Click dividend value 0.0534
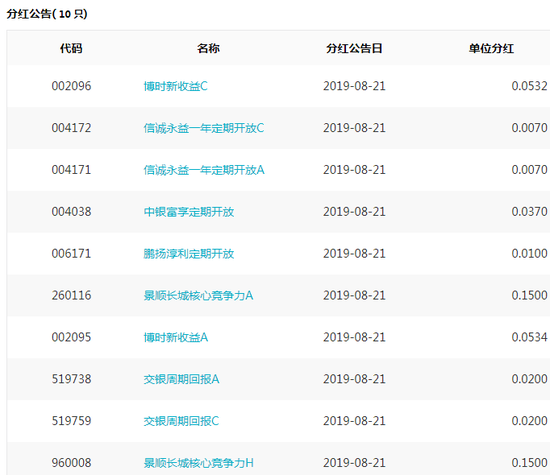This screenshot has width=550, height=475. click(529, 337)
